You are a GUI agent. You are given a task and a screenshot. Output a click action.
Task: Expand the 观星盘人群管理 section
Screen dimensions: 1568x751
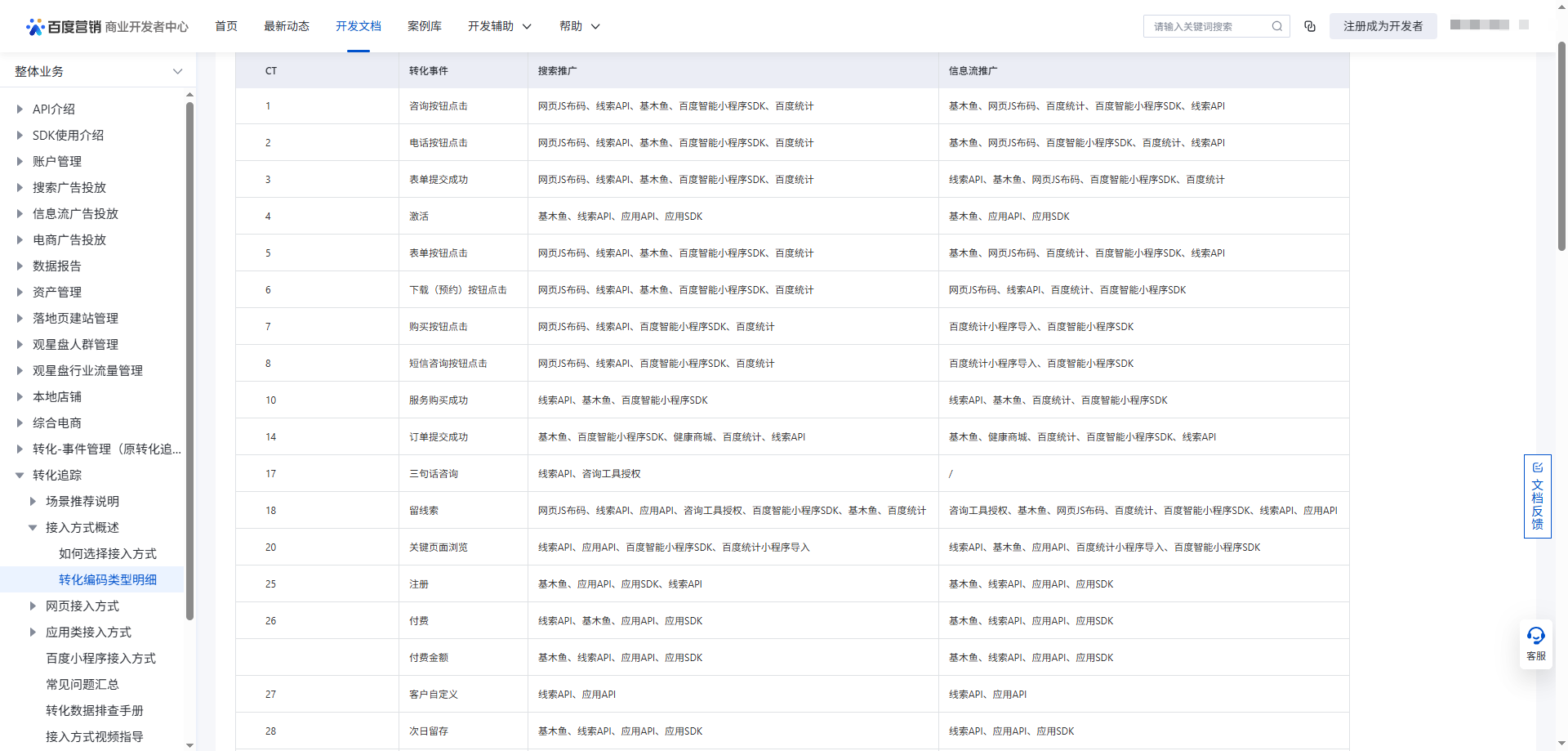(x=20, y=344)
